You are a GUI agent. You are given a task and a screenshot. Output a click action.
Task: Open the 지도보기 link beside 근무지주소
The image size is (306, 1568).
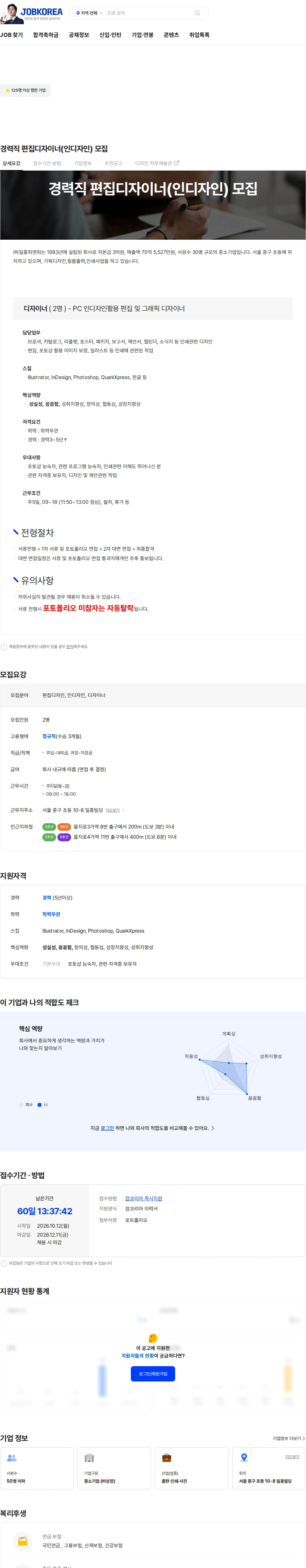pos(112,810)
